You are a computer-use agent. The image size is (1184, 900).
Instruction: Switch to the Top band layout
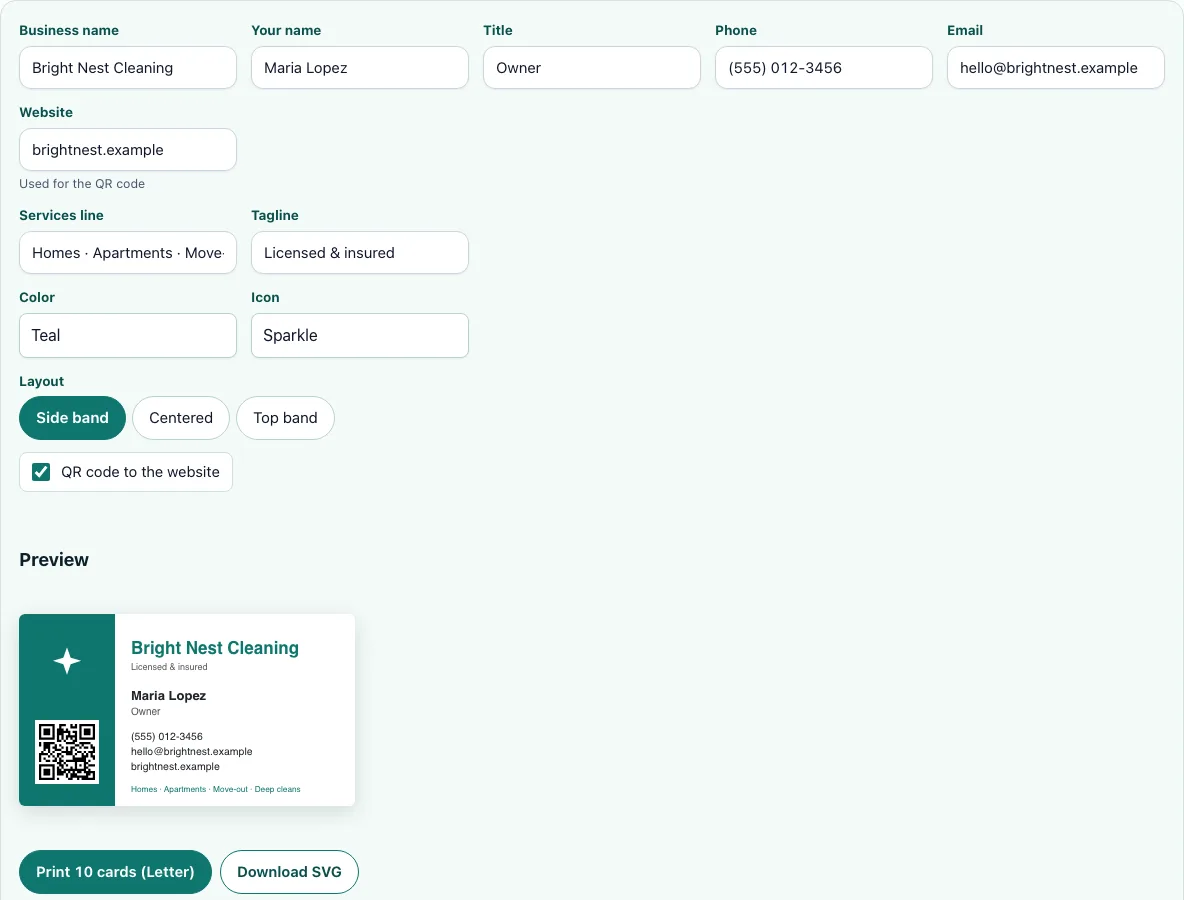click(285, 418)
